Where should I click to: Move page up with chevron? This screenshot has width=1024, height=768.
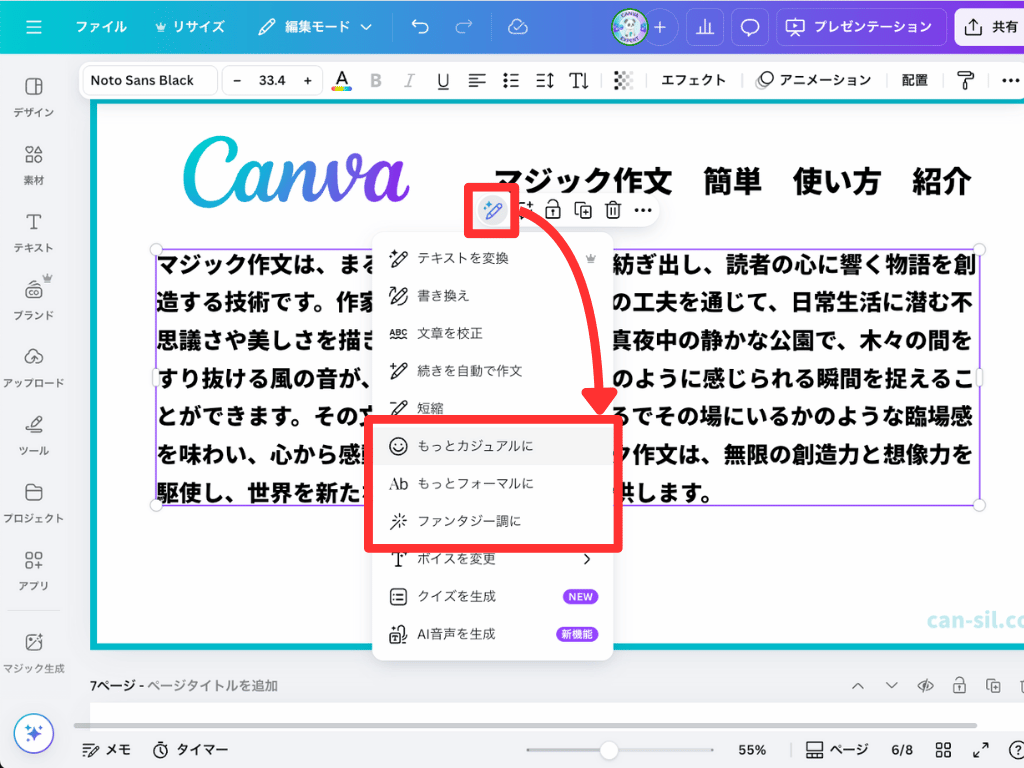tap(858, 686)
